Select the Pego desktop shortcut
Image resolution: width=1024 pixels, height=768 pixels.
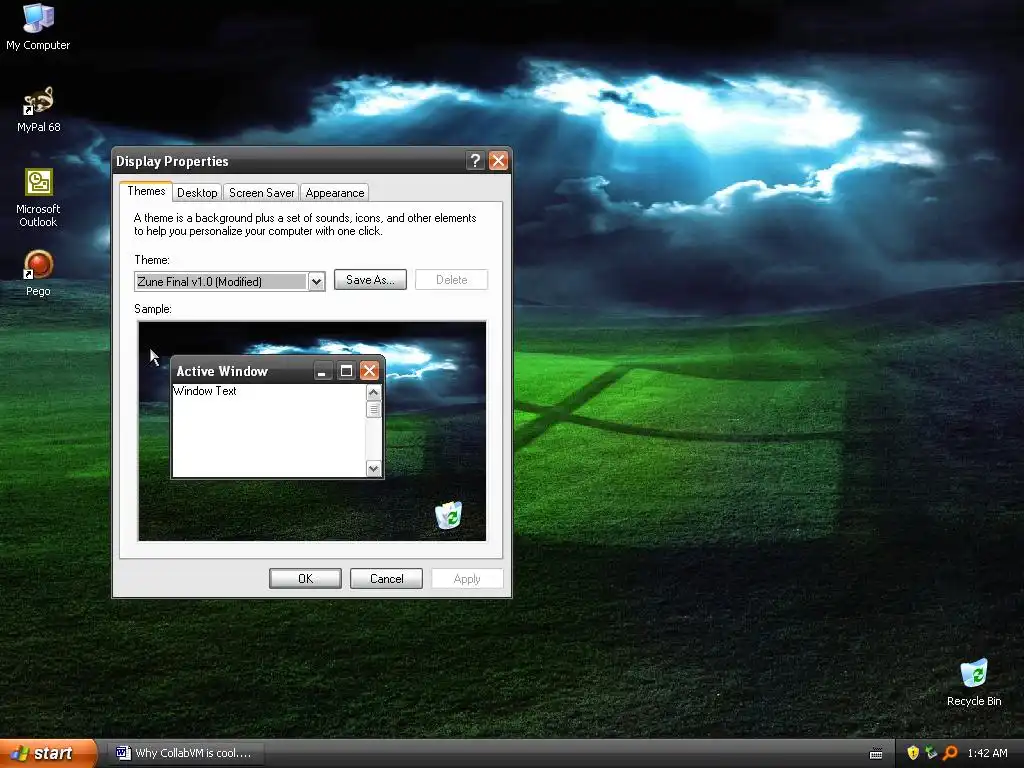tap(38, 274)
